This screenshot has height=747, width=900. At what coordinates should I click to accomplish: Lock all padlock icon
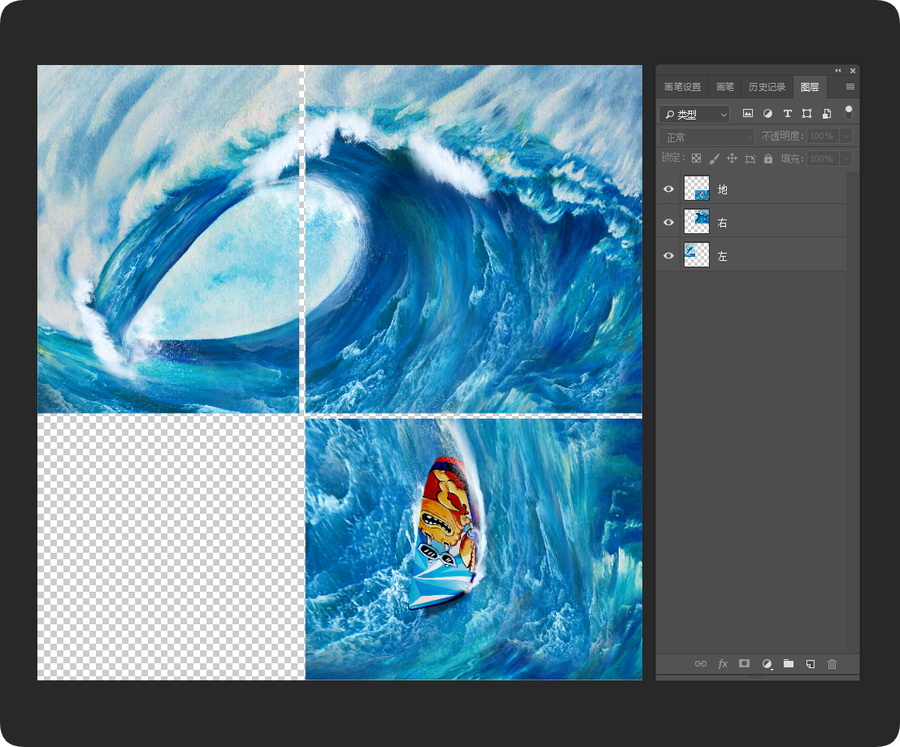coord(768,158)
